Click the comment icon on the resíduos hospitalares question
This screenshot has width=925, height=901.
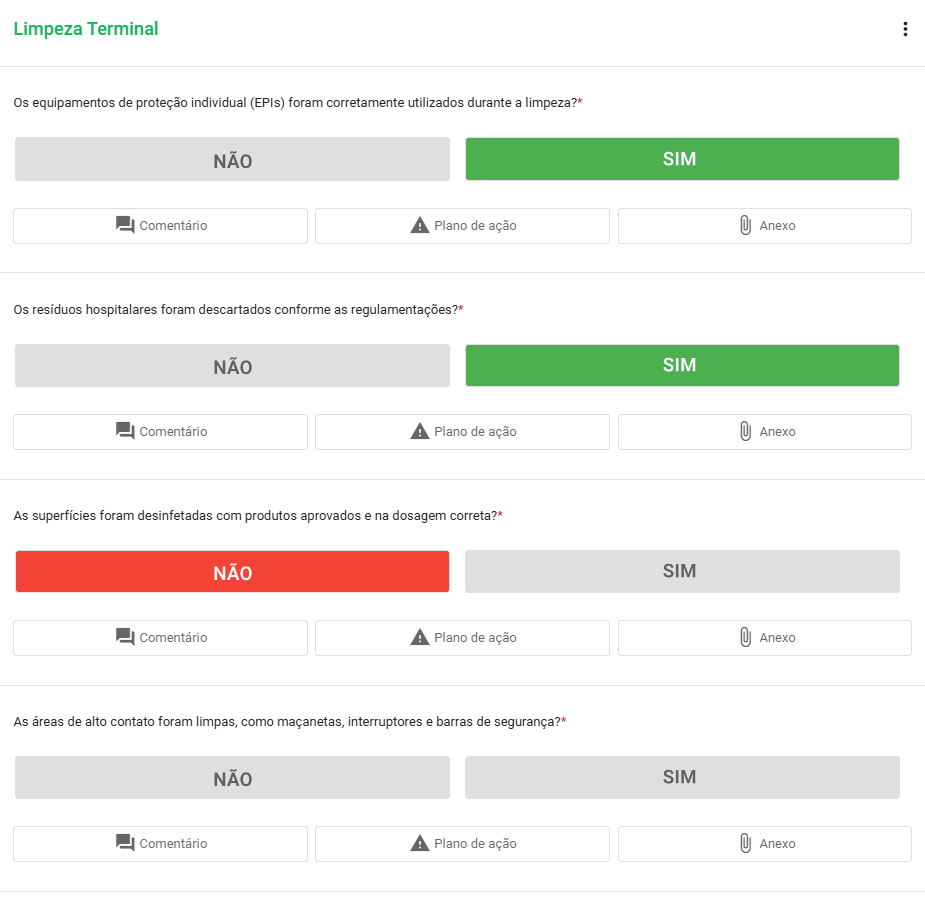[x=124, y=431]
